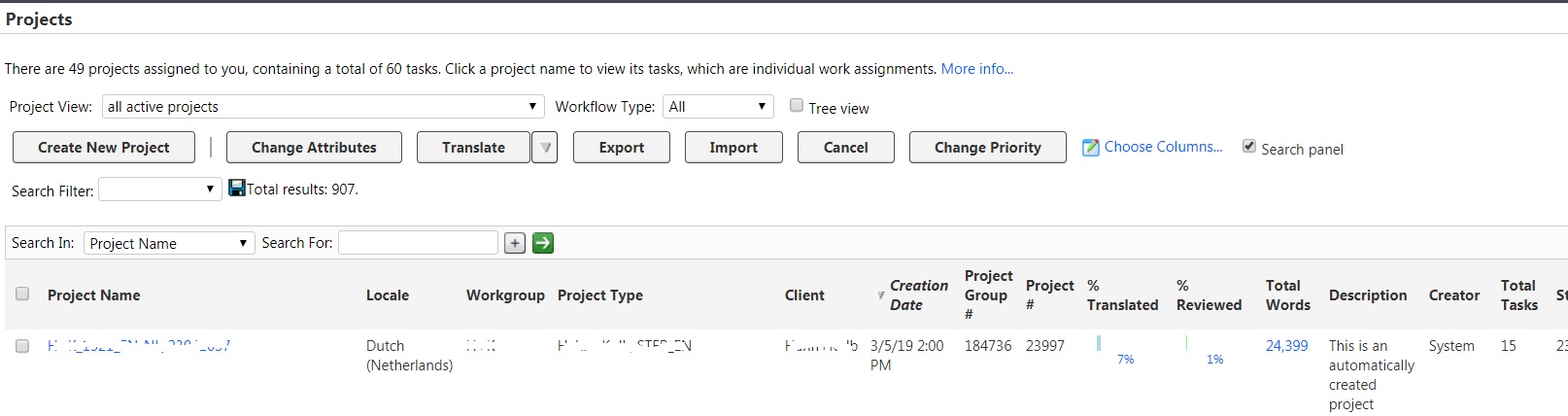Enable the Tree view checkbox
This screenshot has height=416, width=1568.
coord(797,106)
